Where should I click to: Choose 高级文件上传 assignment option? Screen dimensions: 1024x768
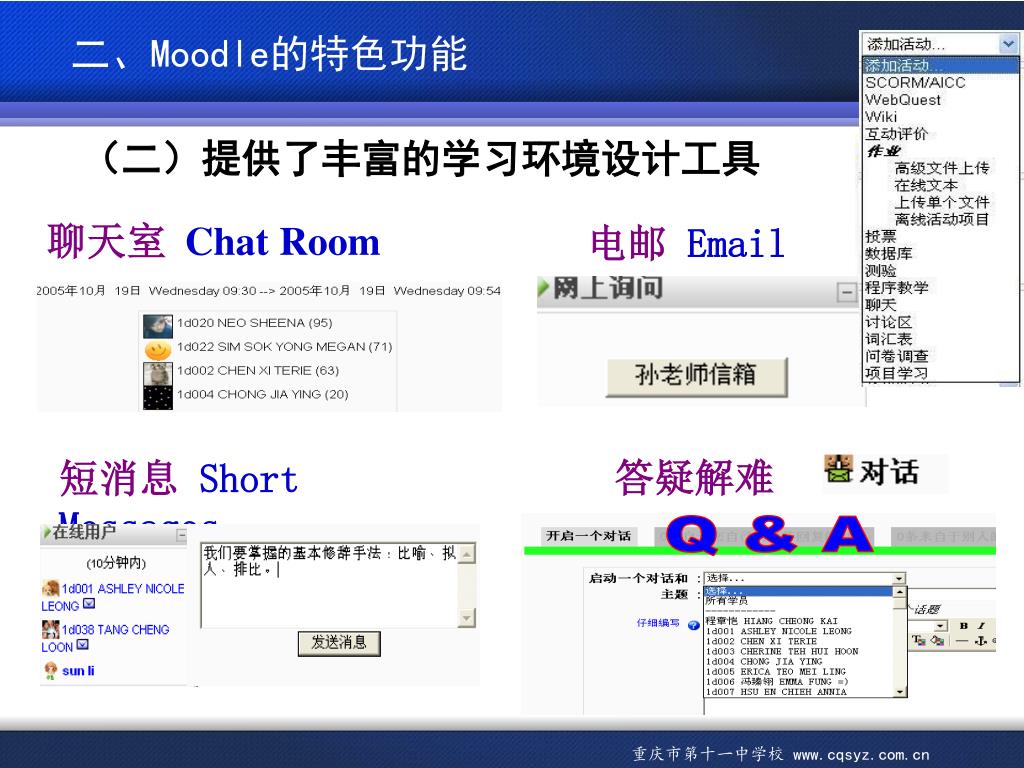click(x=942, y=168)
